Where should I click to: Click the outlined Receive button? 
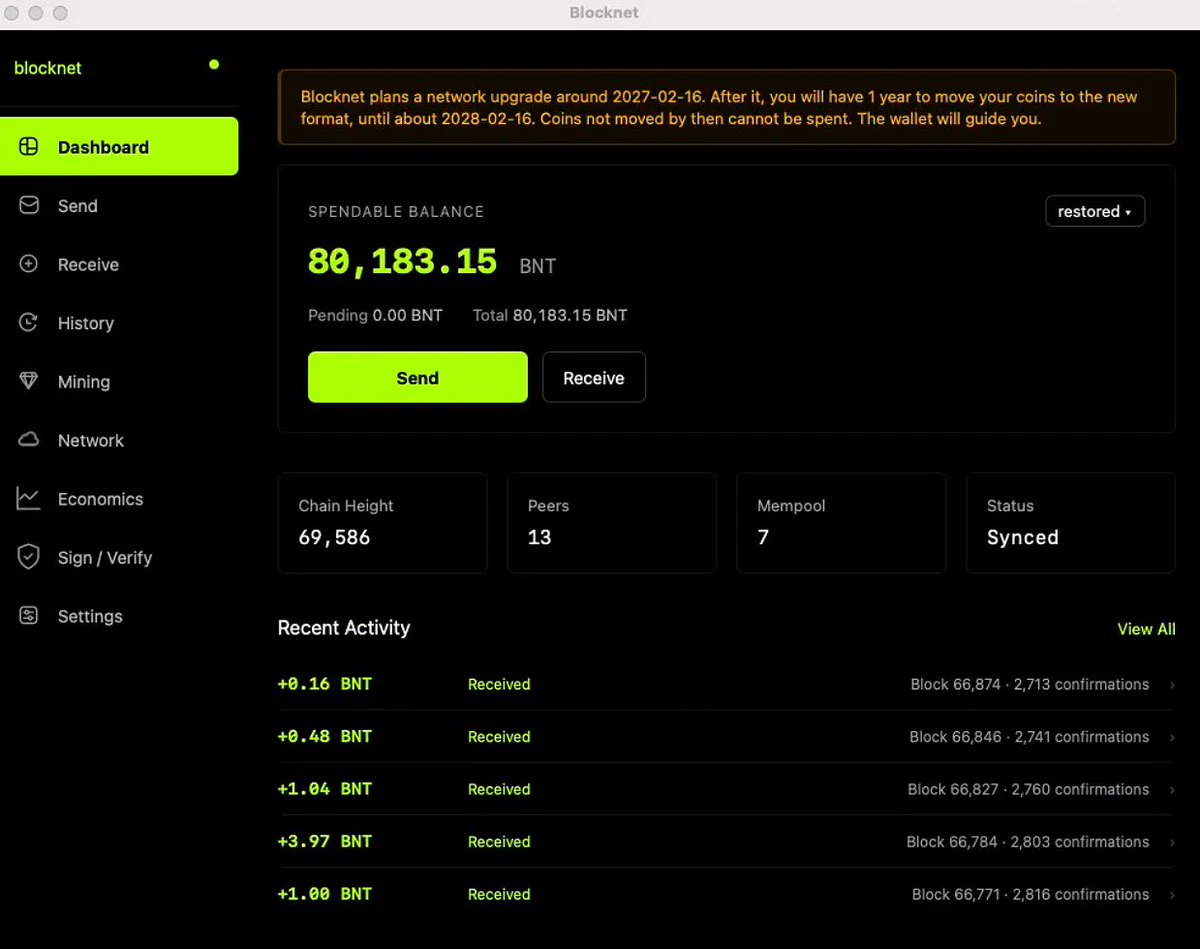(594, 377)
